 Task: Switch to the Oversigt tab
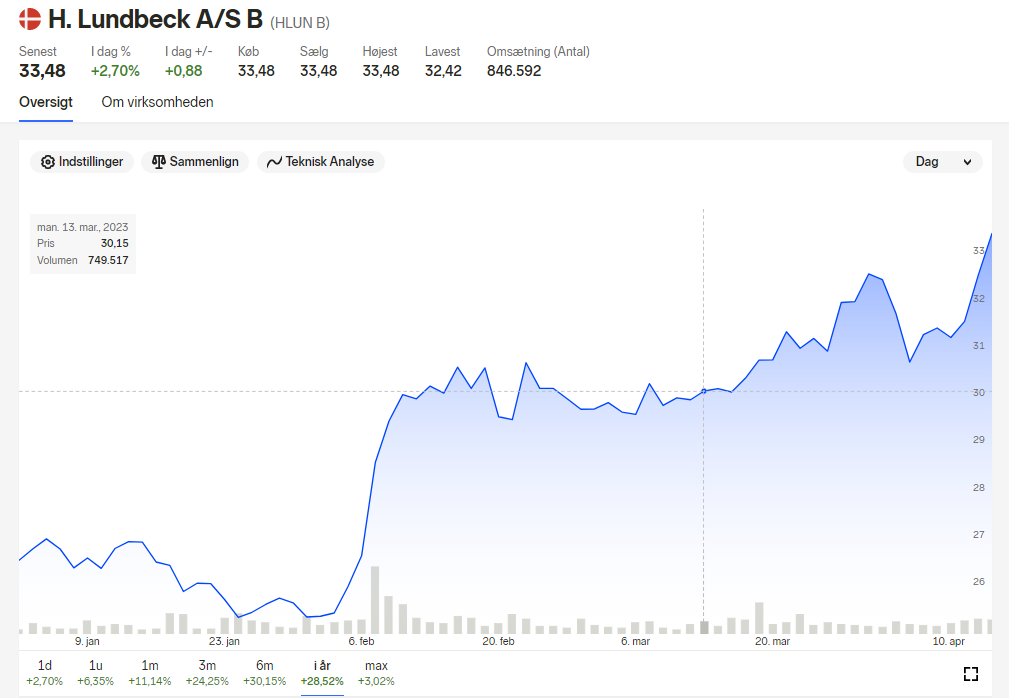[x=46, y=102]
